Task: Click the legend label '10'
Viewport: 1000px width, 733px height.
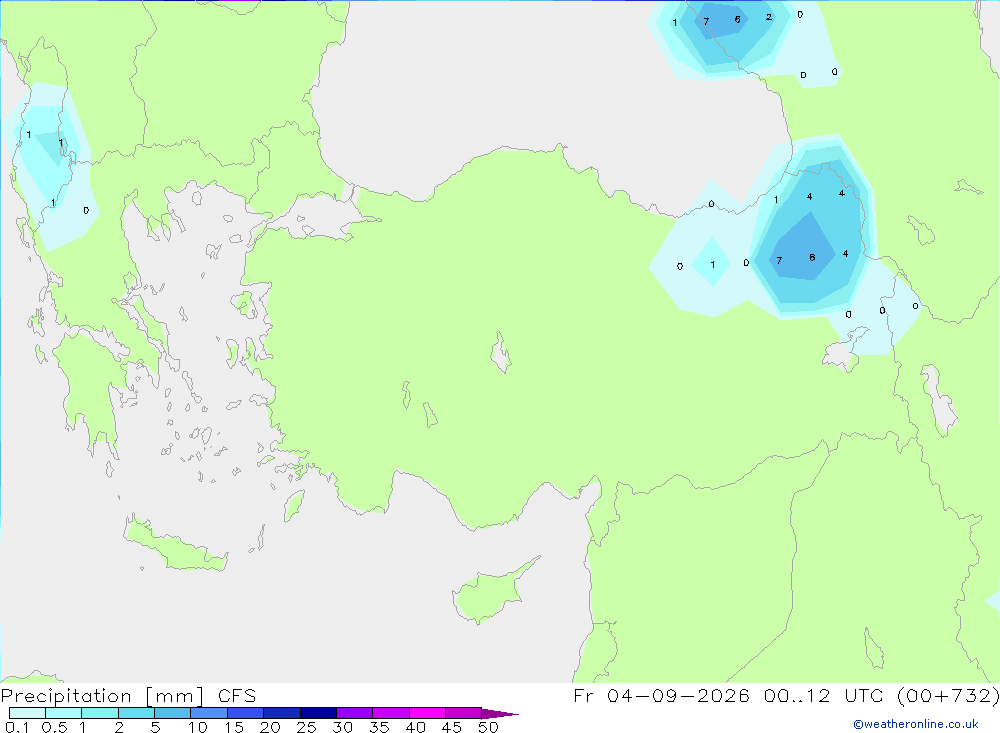Action: (198, 727)
